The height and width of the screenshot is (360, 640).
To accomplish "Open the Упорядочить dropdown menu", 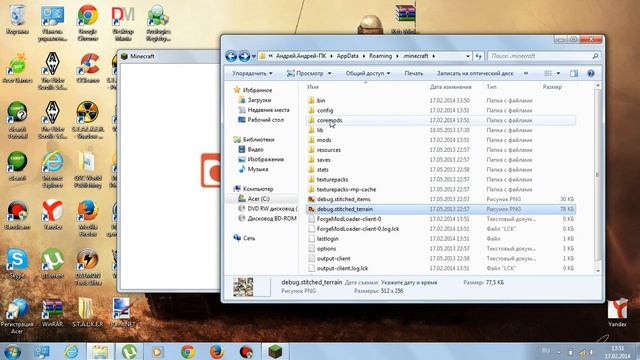I will tap(252, 73).
